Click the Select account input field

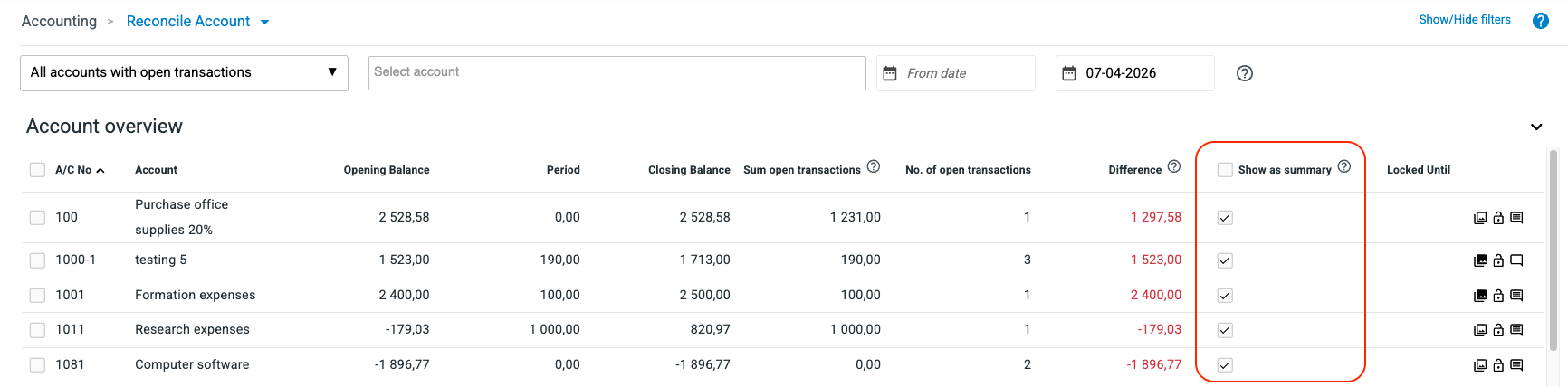[617, 73]
